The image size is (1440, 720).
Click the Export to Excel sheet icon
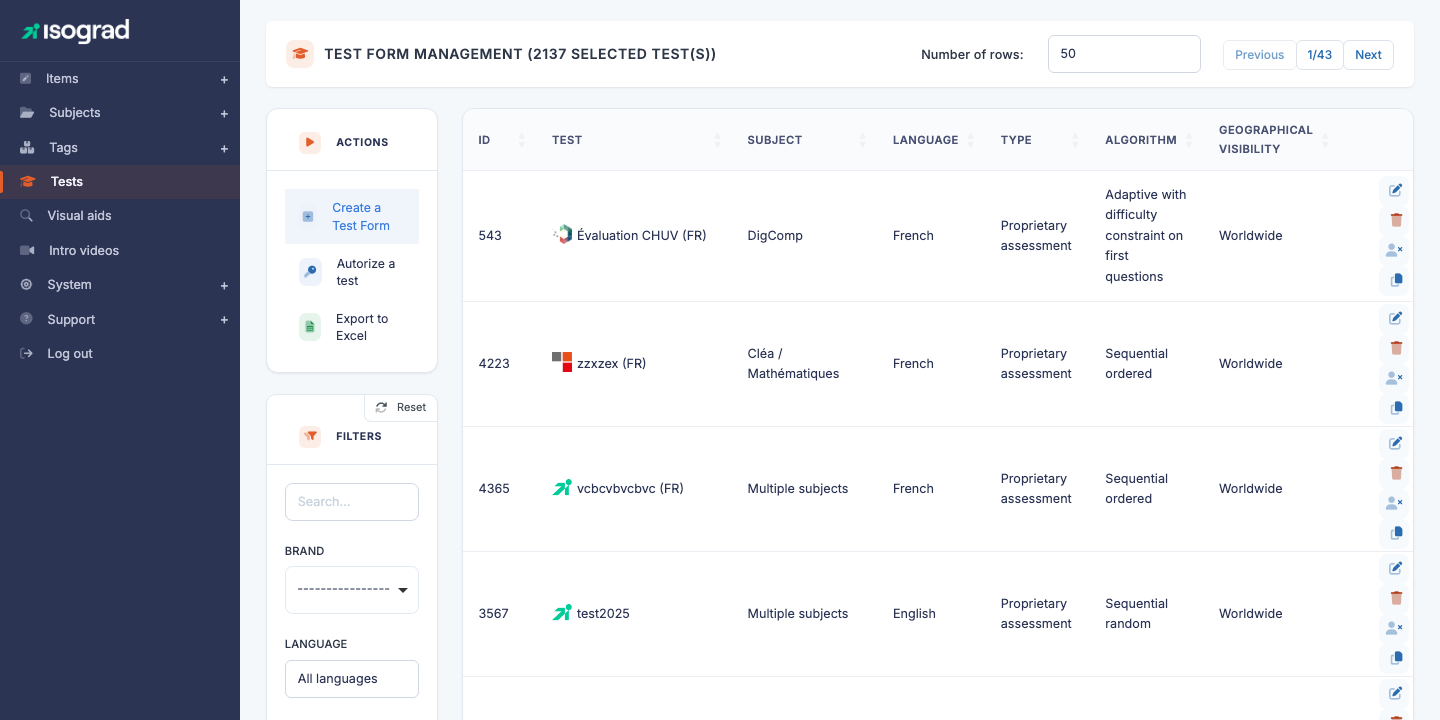tap(310, 326)
